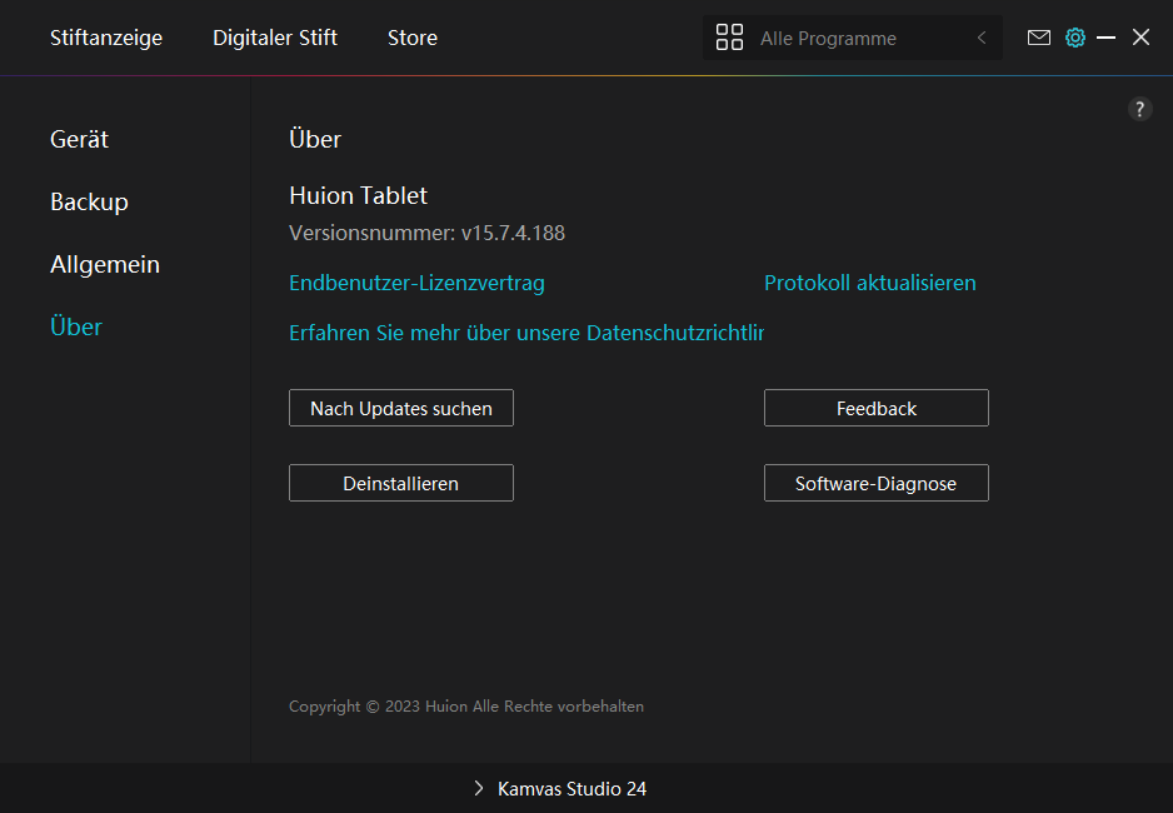
Task: Close the Huion Tablet window
Action: click(1141, 38)
